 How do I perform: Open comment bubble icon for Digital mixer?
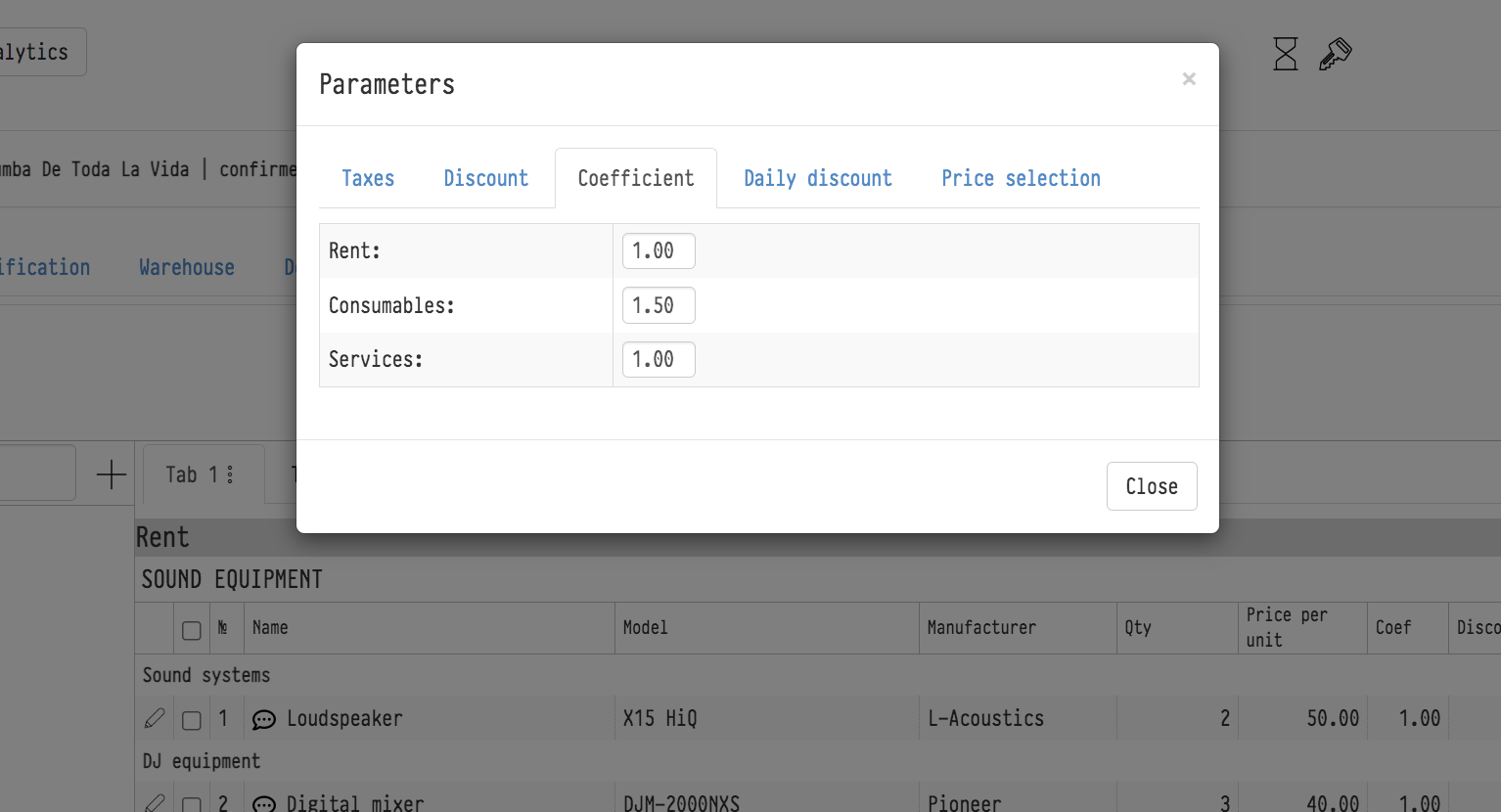pos(264,804)
